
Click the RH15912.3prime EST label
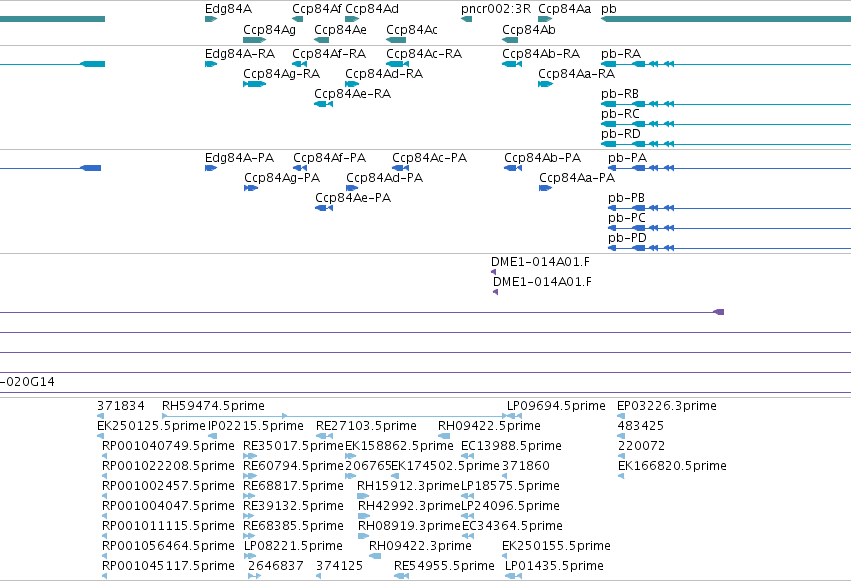pos(409,486)
